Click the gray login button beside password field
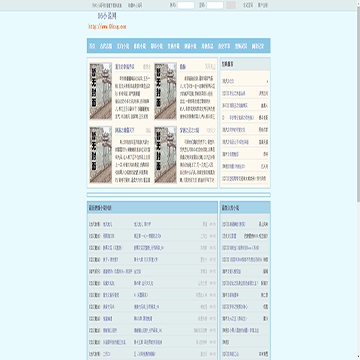The height and width of the screenshot is (360, 360). pyautogui.click(x=231, y=5)
